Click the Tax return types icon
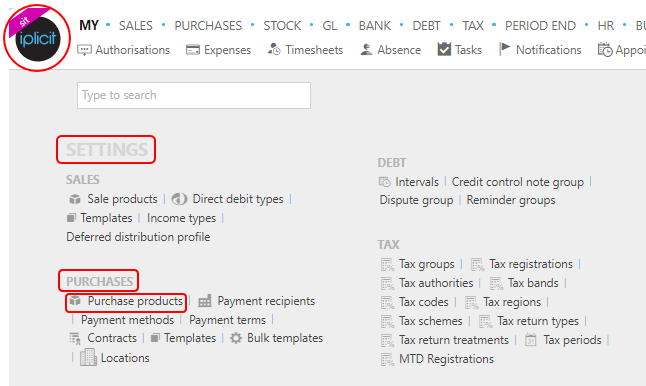This screenshot has width=646, height=386. 485,321
